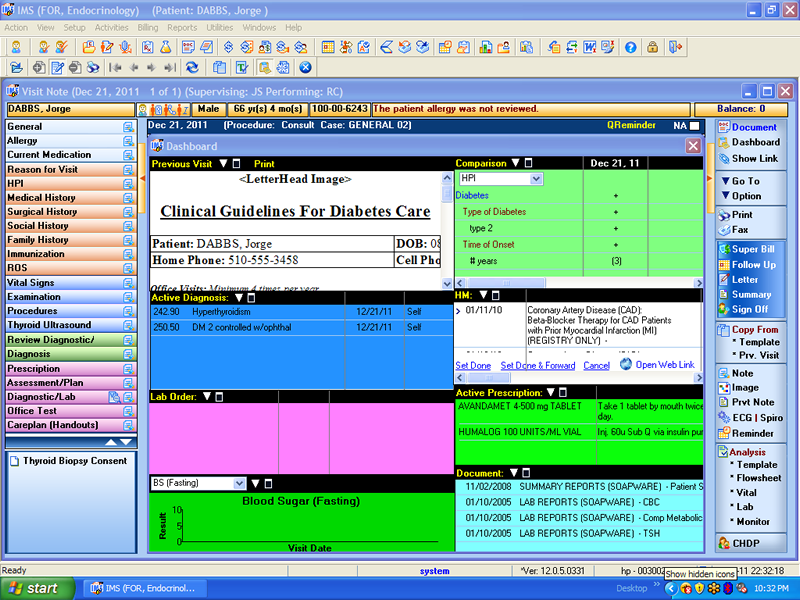Expand the Lab Order triangle menu

pos(207,396)
